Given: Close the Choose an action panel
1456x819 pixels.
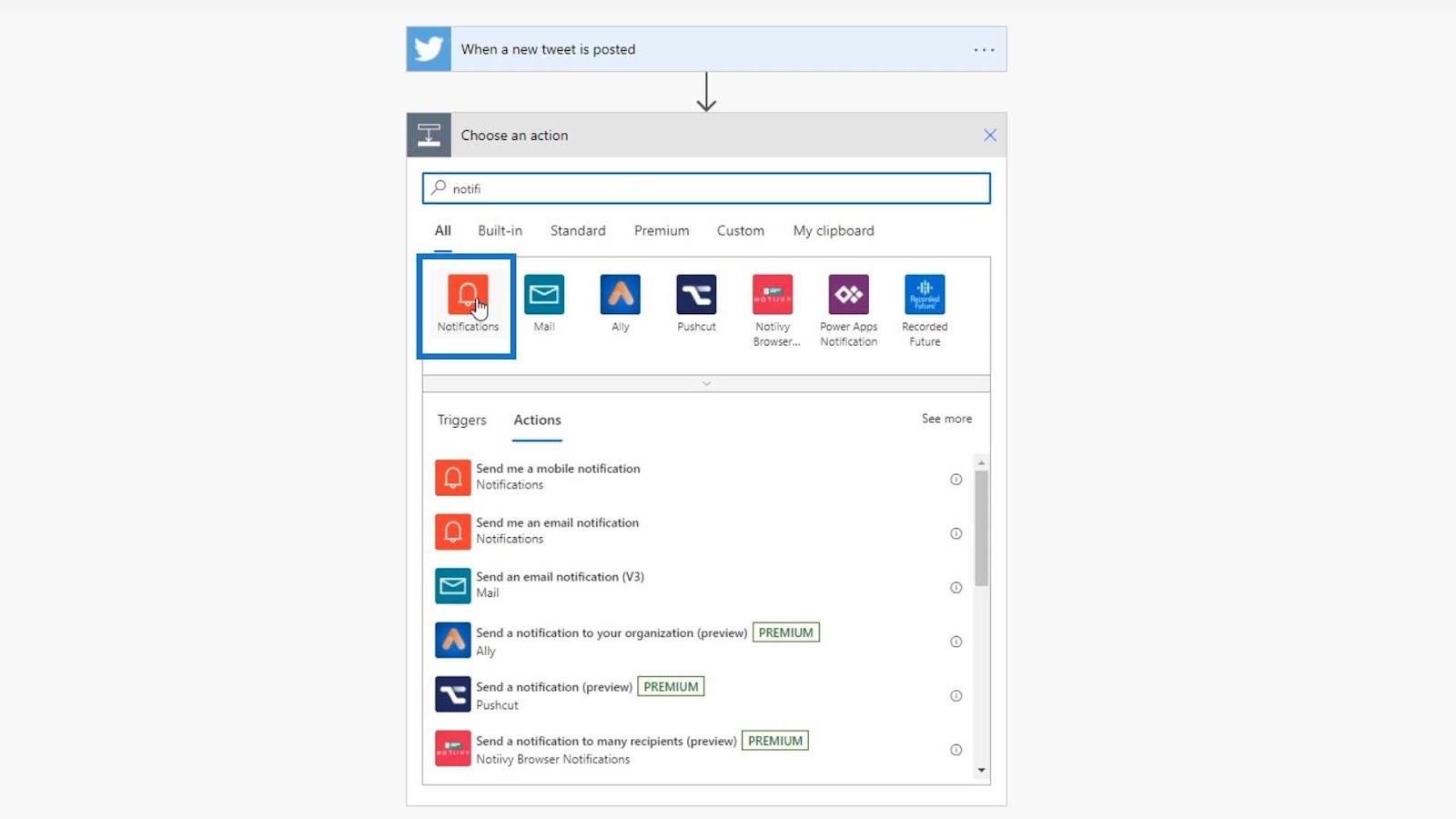Looking at the screenshot, I should pyautogui.click(x=990, y=136).
